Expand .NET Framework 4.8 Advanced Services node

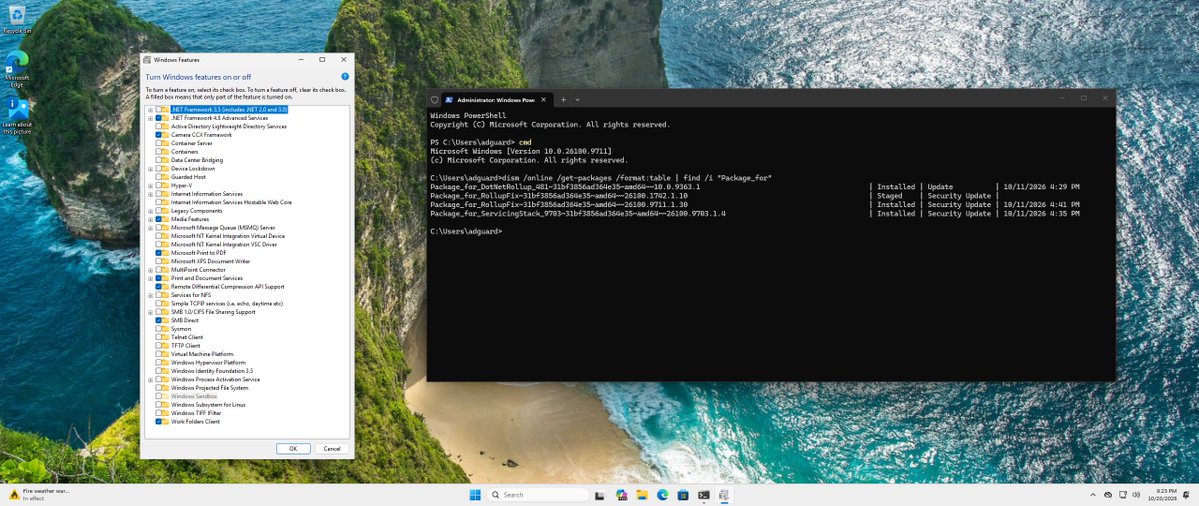(x=151, y=118)
